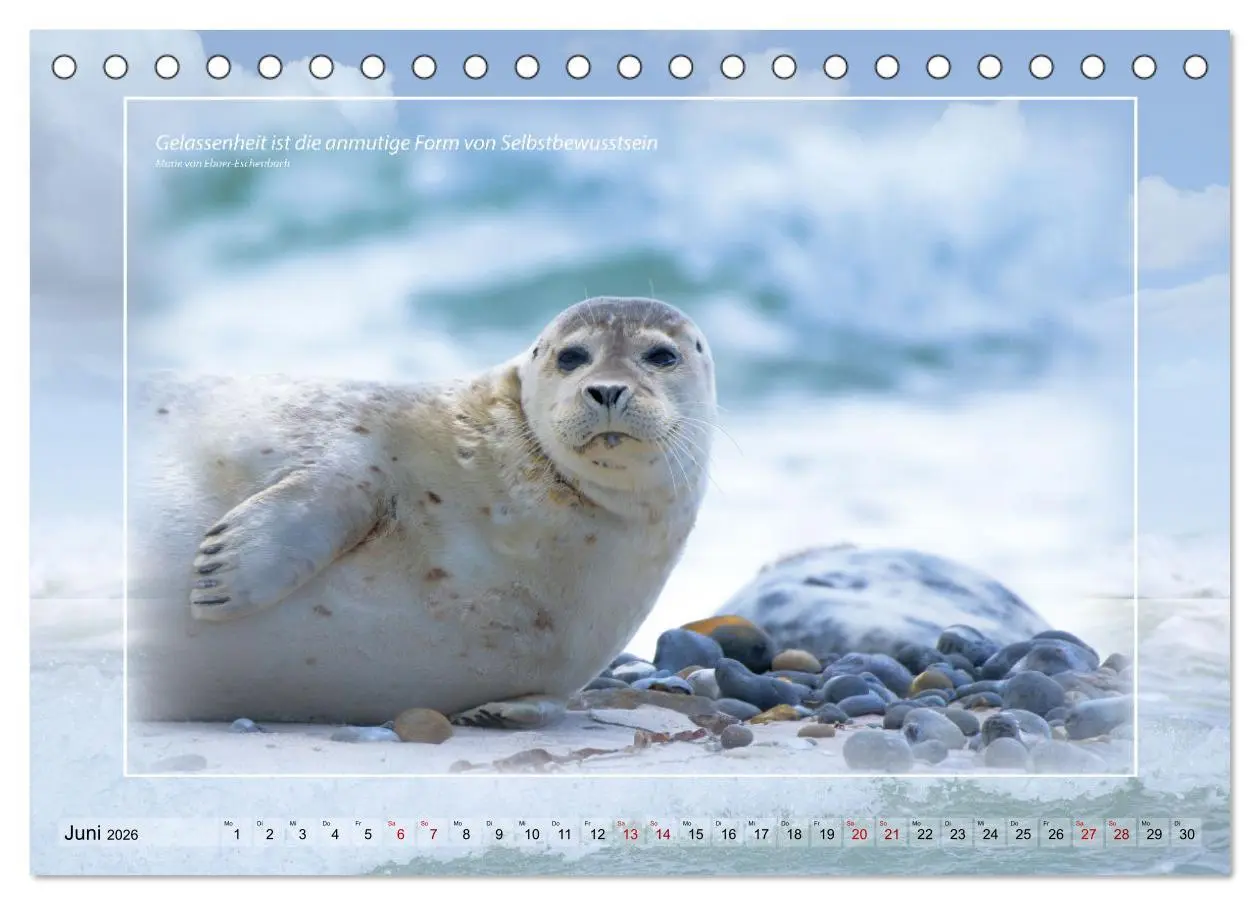Pick red Saturday date 20

tap(859, 833)
